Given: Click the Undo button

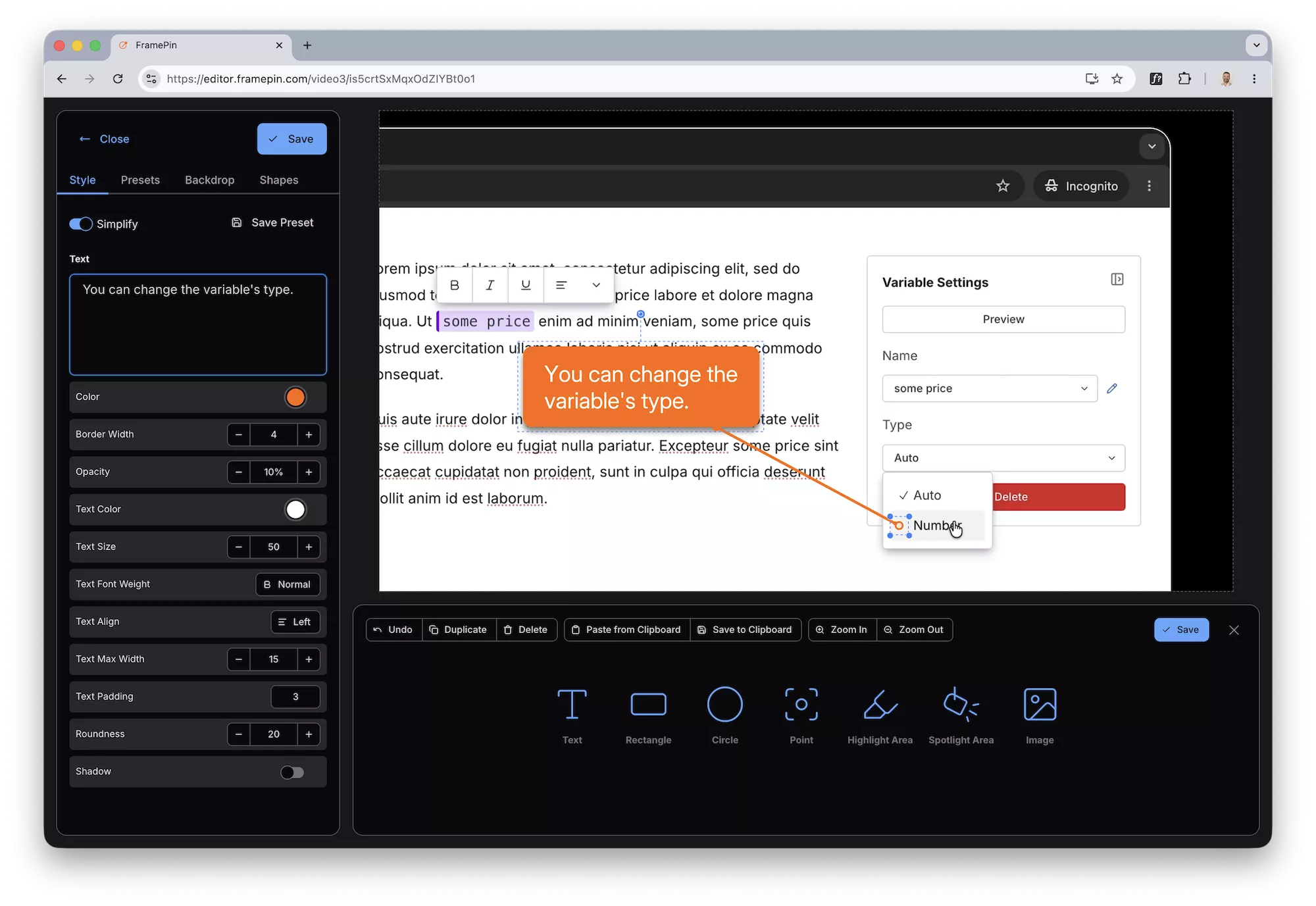Looking at the screenshot, I should pos(393,630).
